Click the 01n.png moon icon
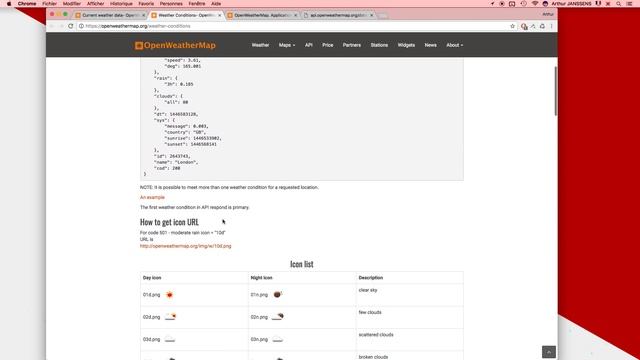Viewport: 640px width, 360px height. coord(278,294)
